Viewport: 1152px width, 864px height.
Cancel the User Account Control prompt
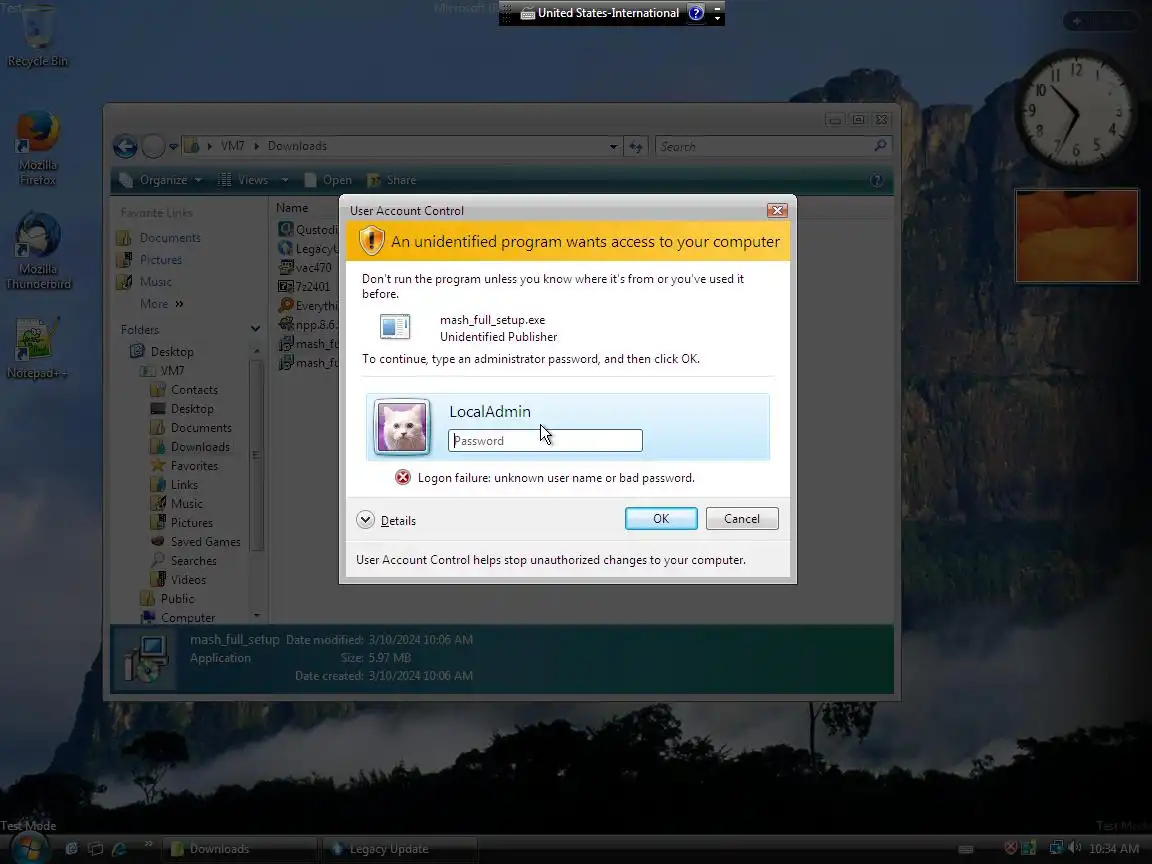742,519
